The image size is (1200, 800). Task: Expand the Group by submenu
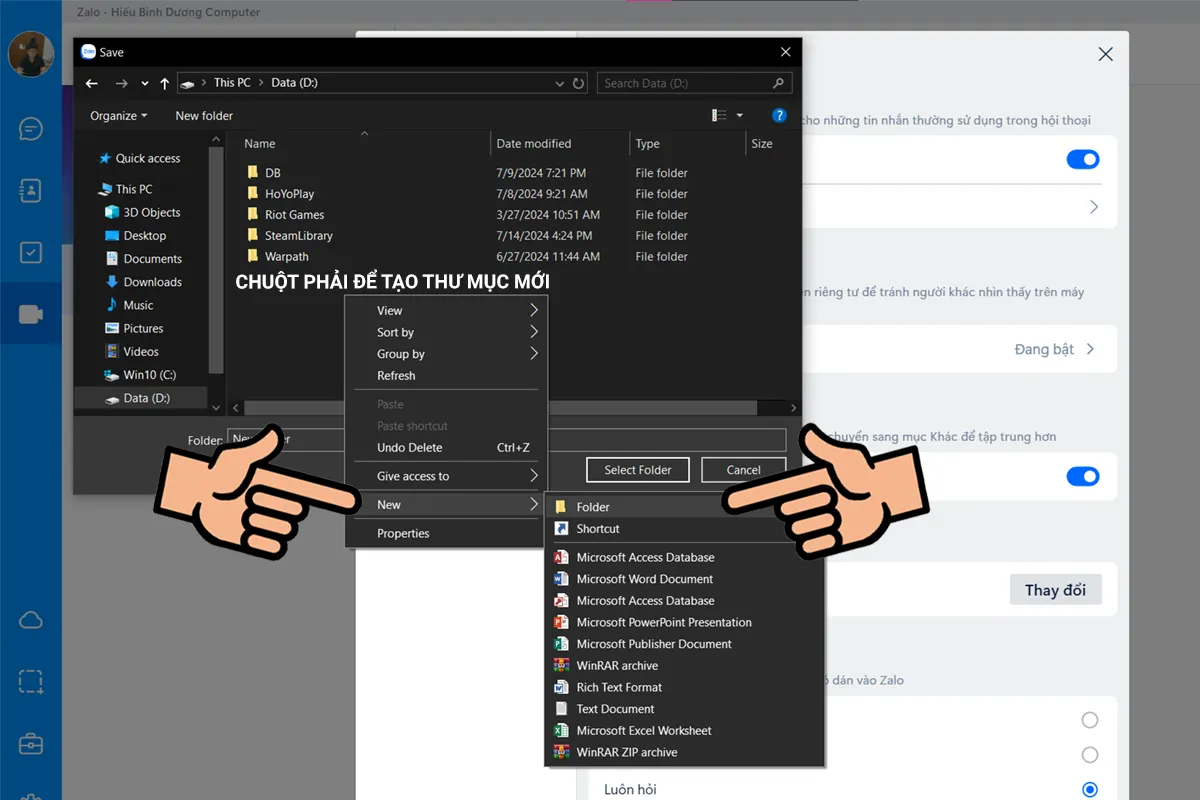(x=446, y=354)
